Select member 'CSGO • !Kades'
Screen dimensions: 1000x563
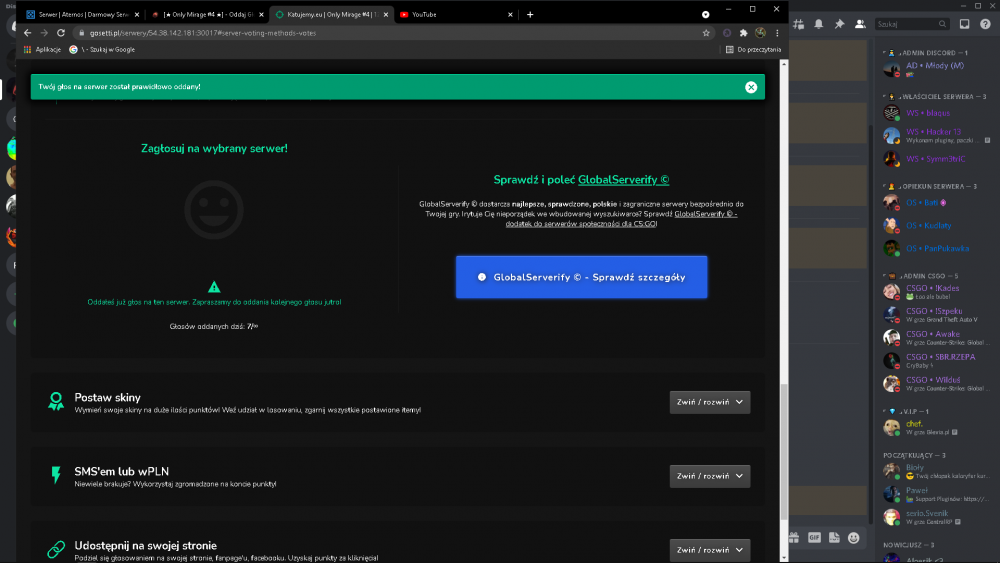936,291
